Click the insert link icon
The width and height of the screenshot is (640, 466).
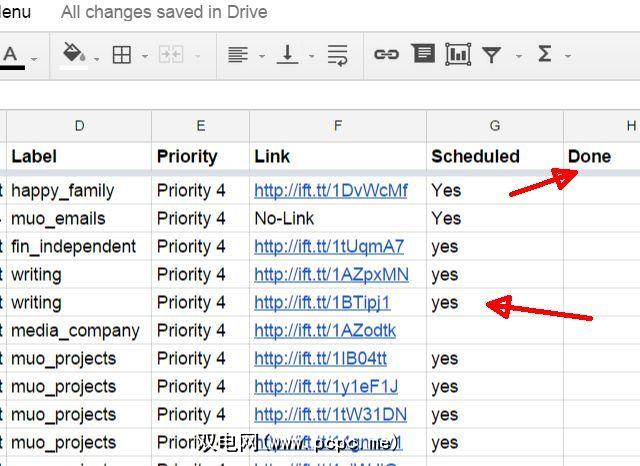point(386,55)
